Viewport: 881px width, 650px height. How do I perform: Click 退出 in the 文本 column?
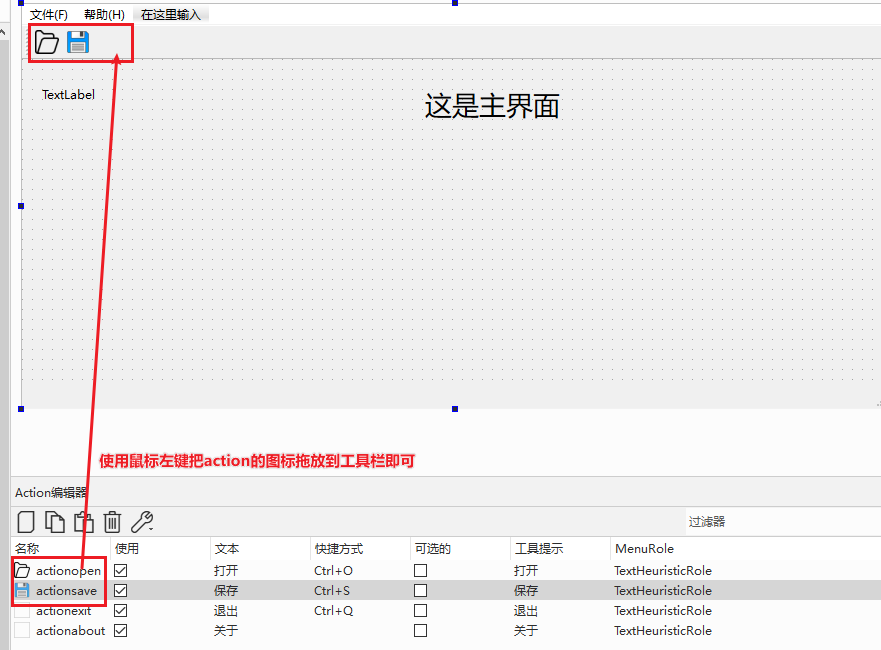pyautogui.click(x=226, y=611)
